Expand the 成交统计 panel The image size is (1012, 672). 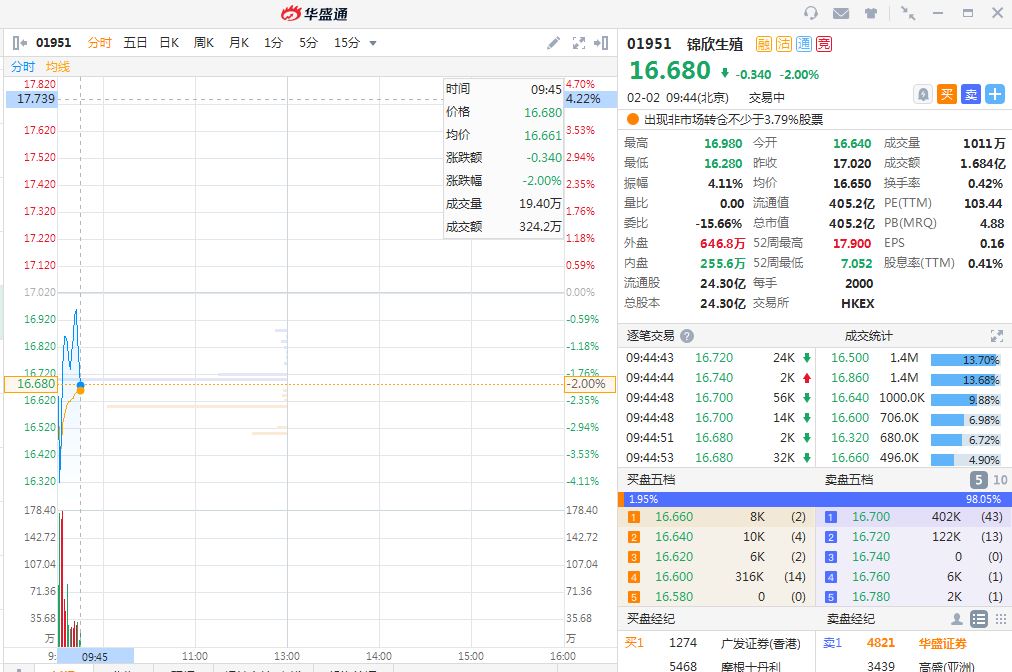click(x=996, y=336)
